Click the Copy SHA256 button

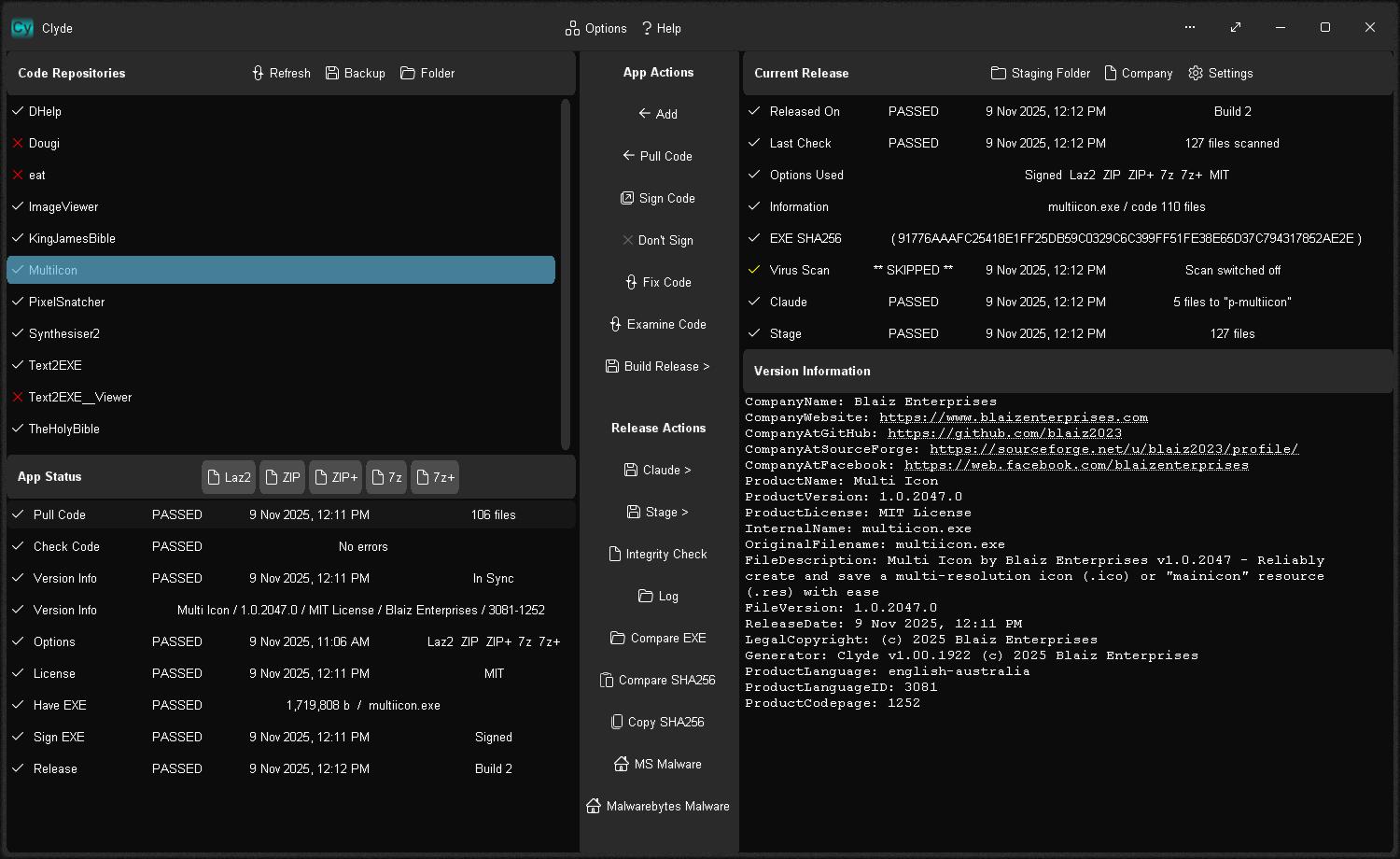click(658, 722)
